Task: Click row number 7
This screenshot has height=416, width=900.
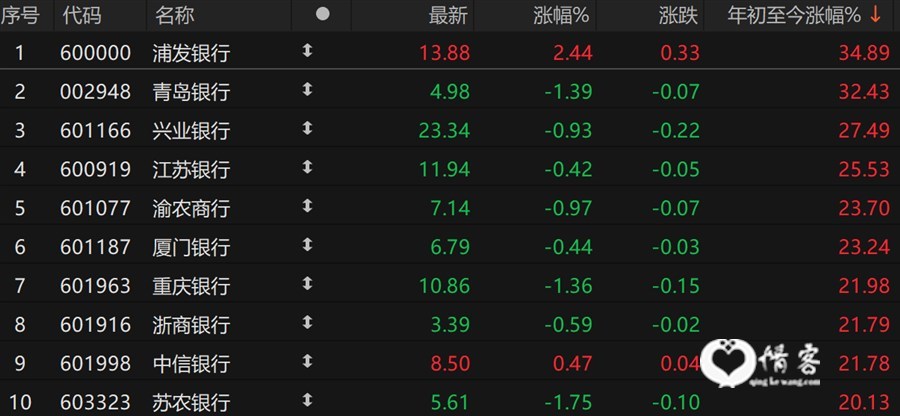Action: pos(20,286)
